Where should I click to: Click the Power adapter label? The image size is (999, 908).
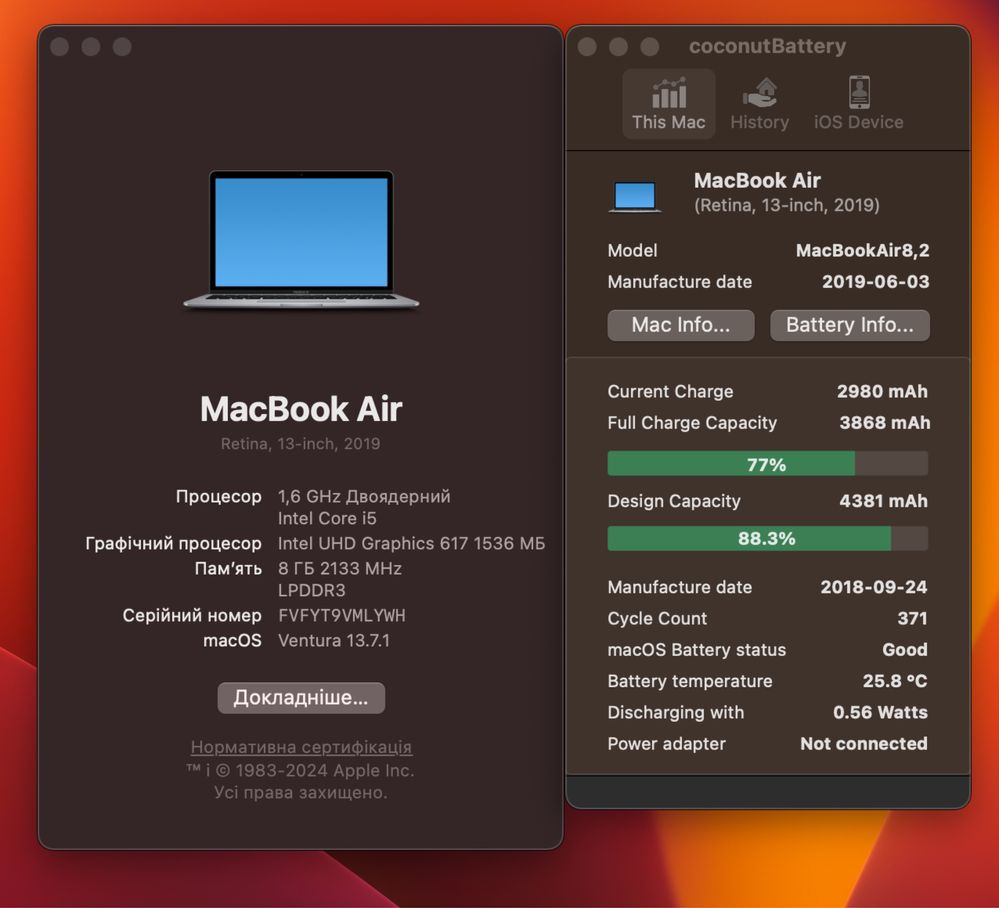666,744
